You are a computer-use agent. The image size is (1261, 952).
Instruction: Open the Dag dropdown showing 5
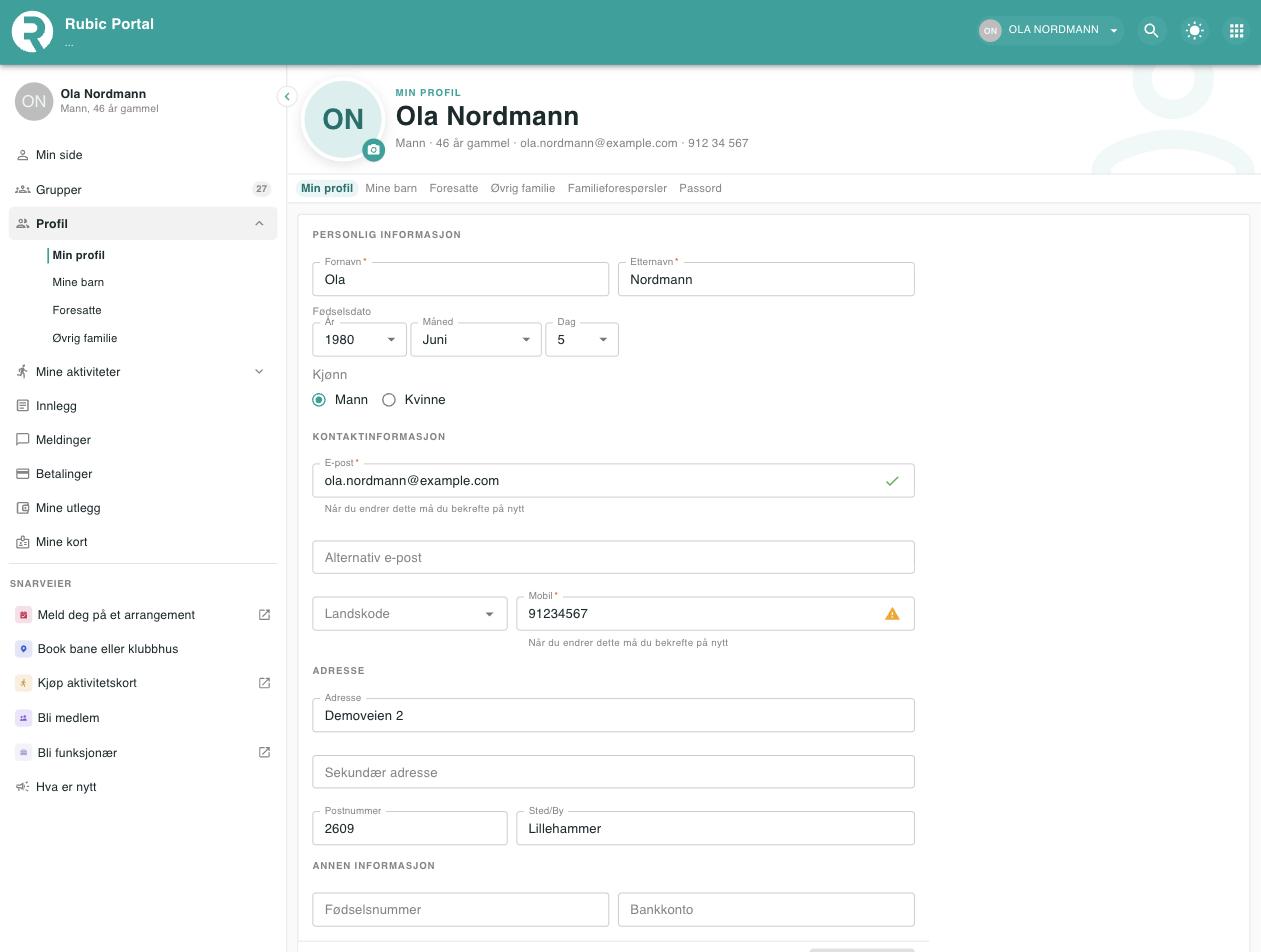coord(582,340)
